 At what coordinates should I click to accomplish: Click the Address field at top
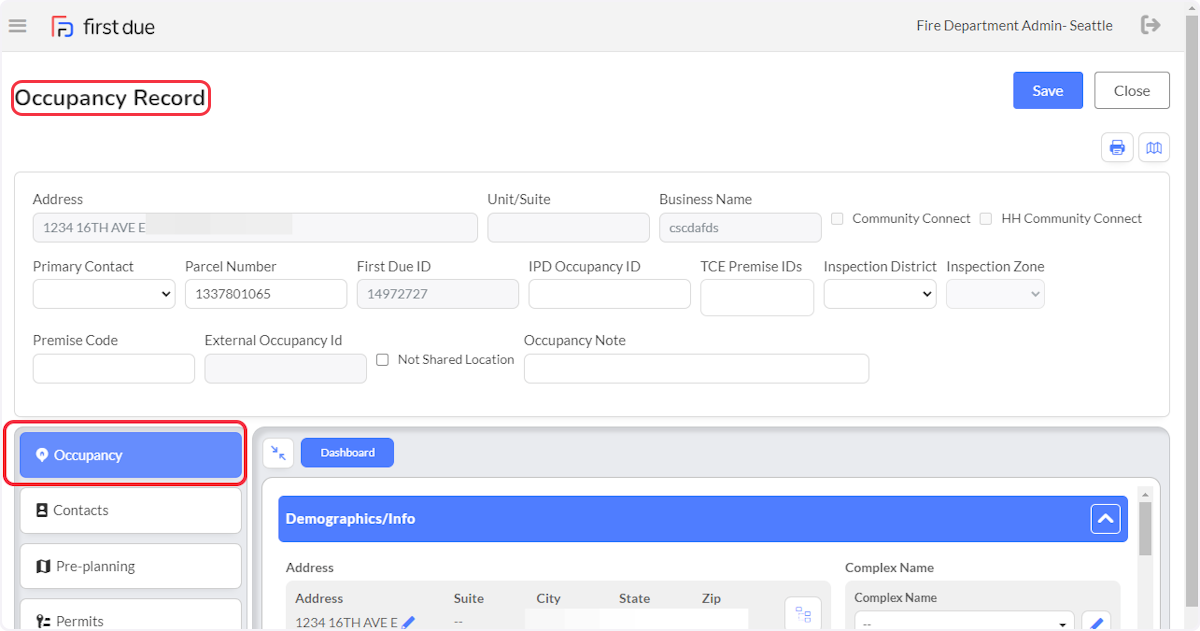[255, 227]
